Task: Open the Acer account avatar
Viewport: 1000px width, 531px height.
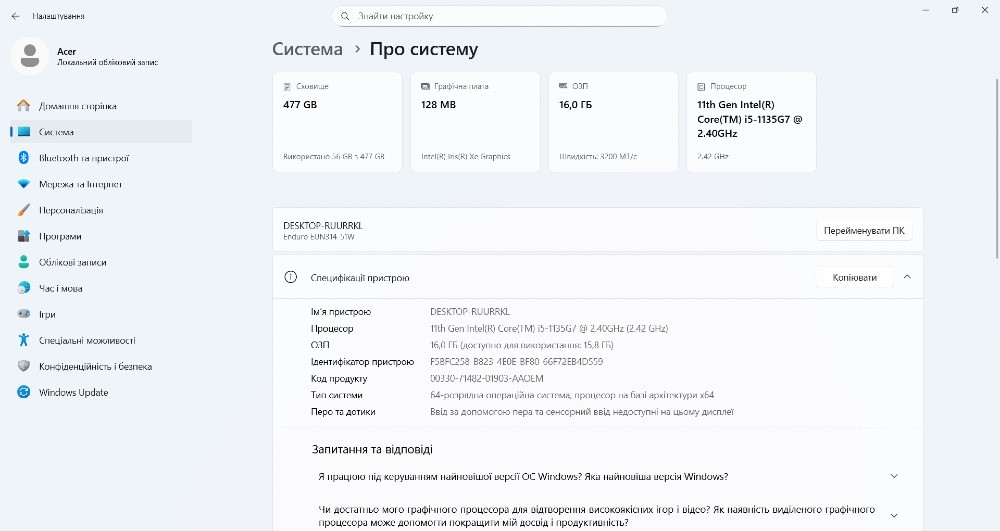Action: click(29, 56)
